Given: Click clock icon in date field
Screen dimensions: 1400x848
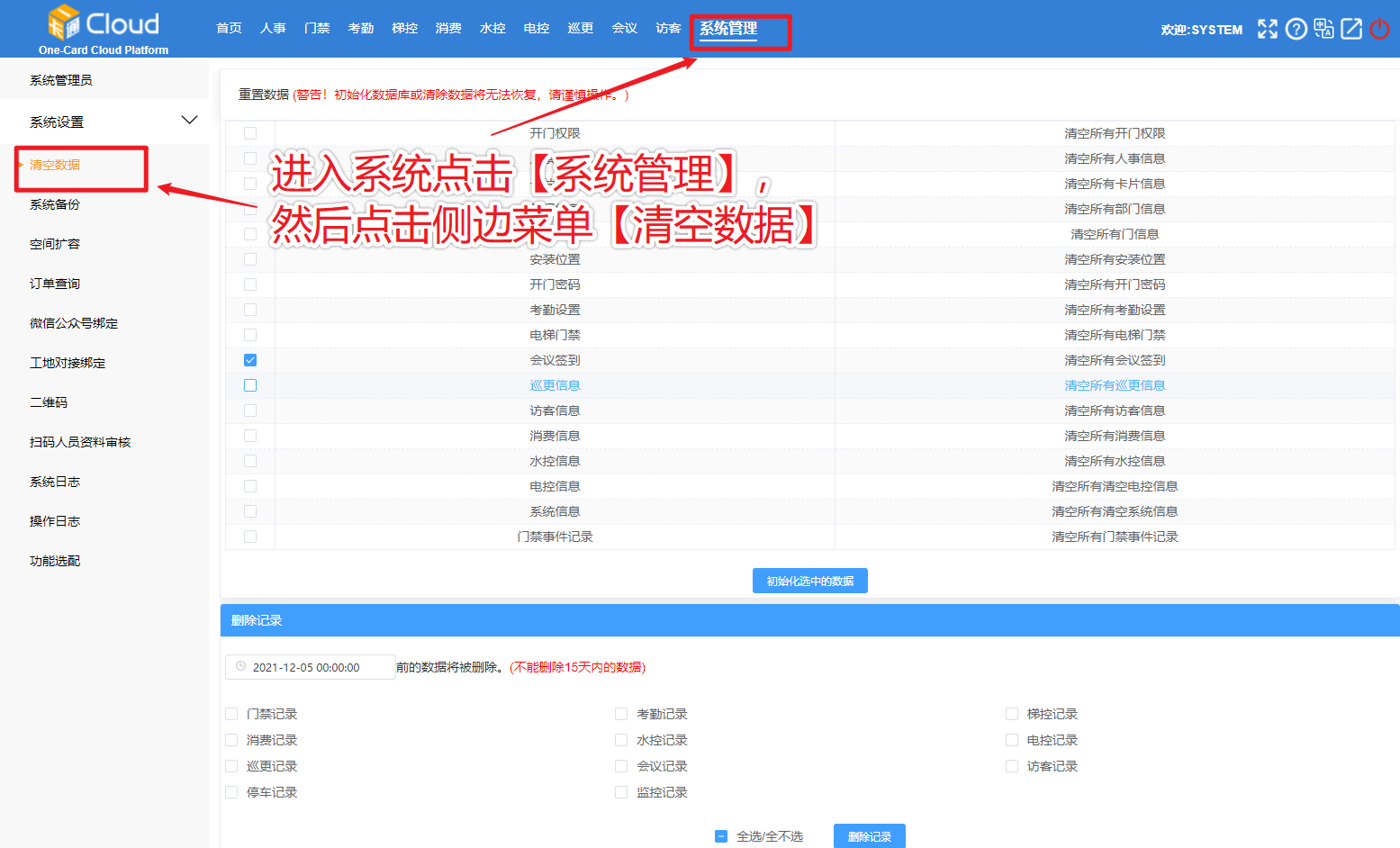Looking at the screenshot, I should tap(240, 667).
